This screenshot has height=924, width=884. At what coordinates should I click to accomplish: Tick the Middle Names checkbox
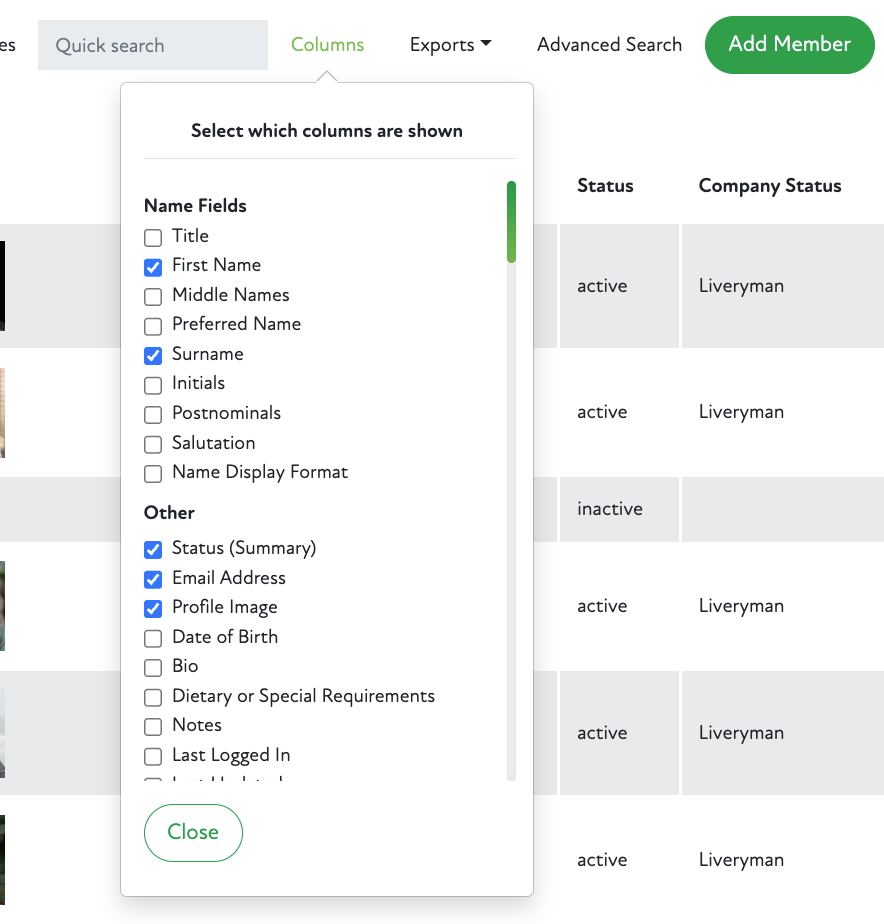(x=153, y=296)
